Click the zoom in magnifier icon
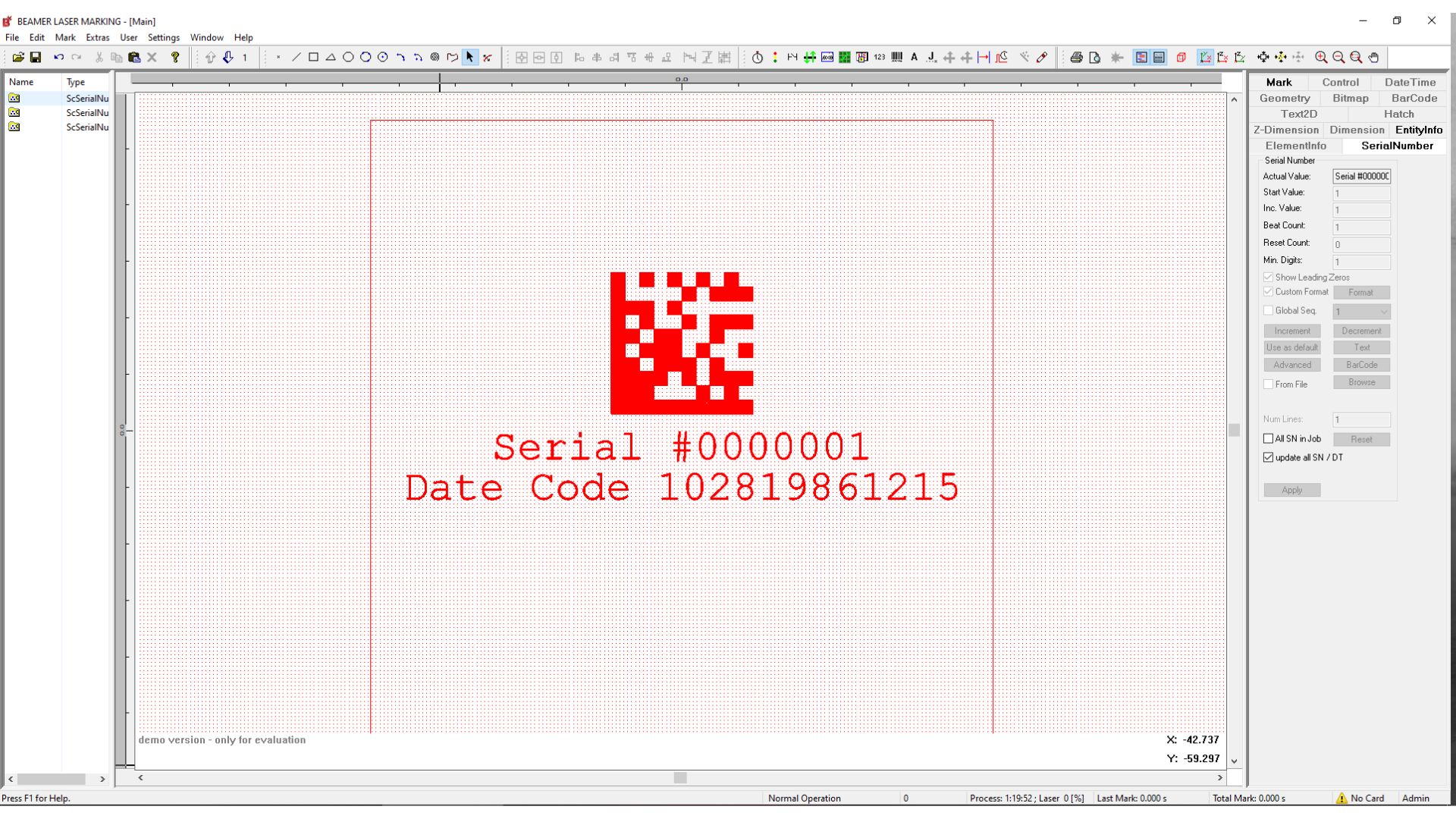 pos(1321,57)
